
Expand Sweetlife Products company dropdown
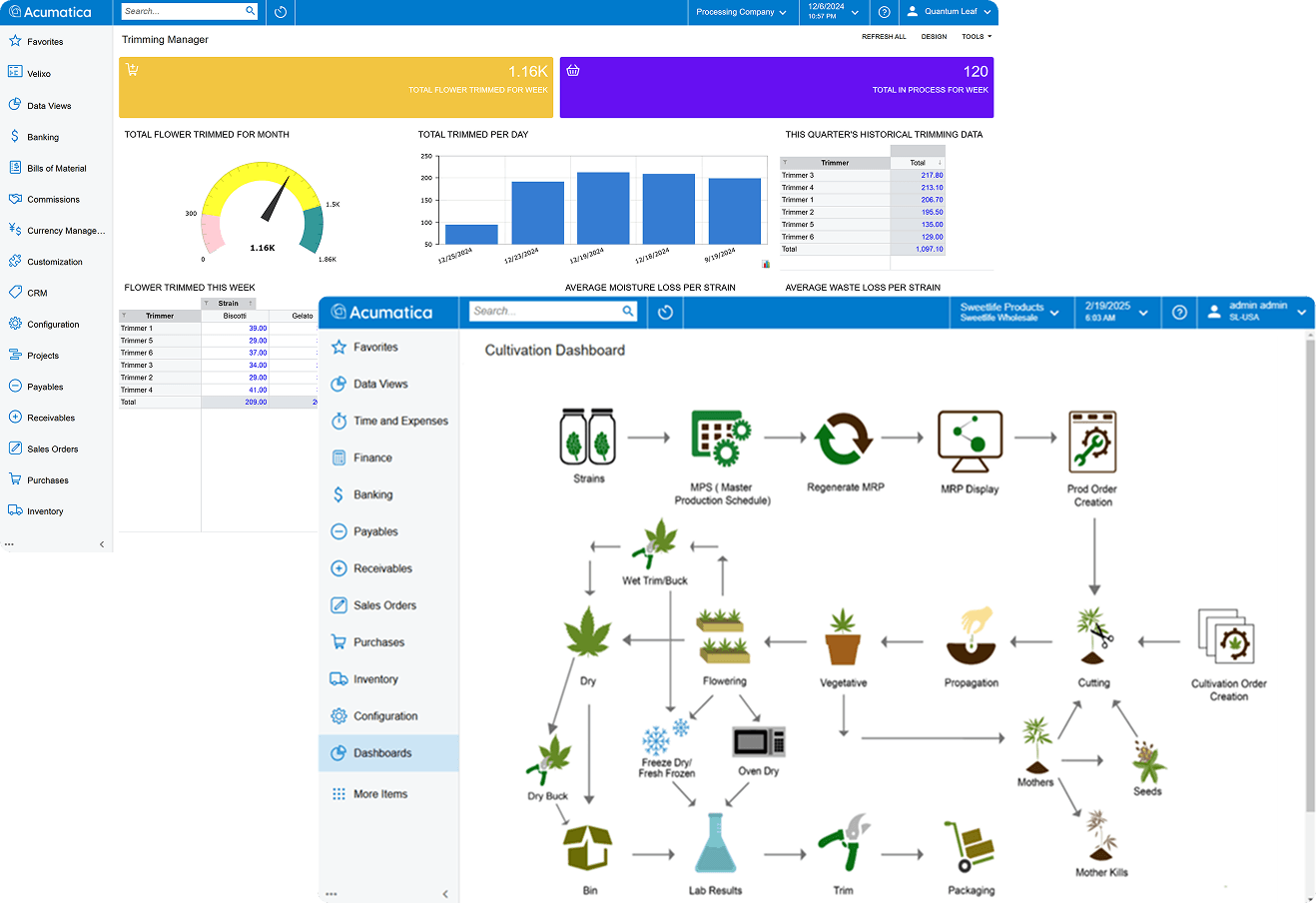1009,313
